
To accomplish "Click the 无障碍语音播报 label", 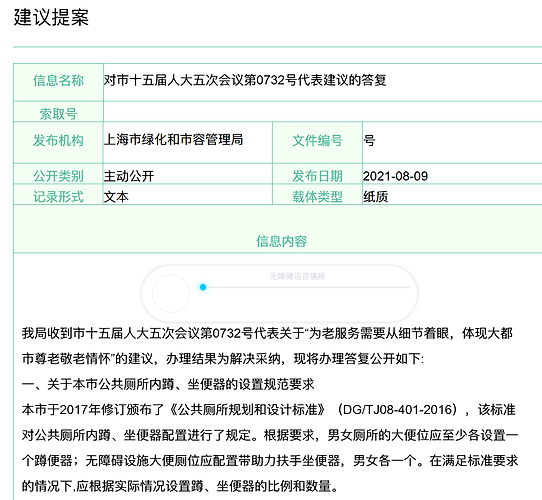I will (x=297, y=276).
